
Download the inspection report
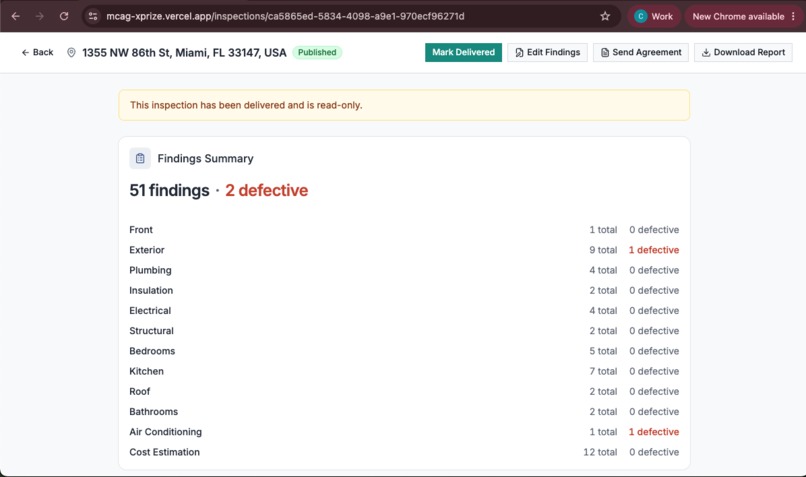tap(743, 52)
